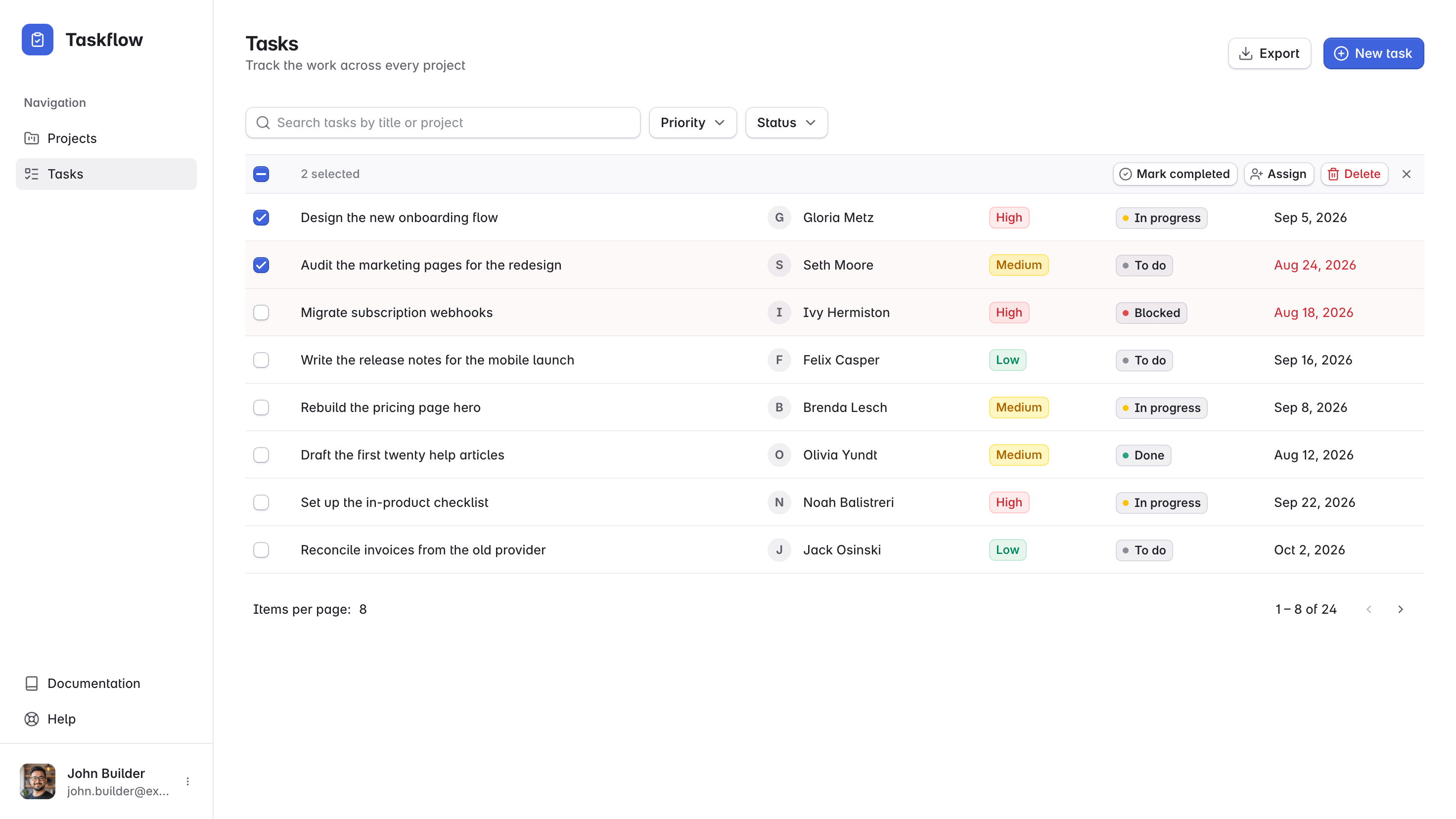Open the user menu three-dot icon

(x=187, y=781)
